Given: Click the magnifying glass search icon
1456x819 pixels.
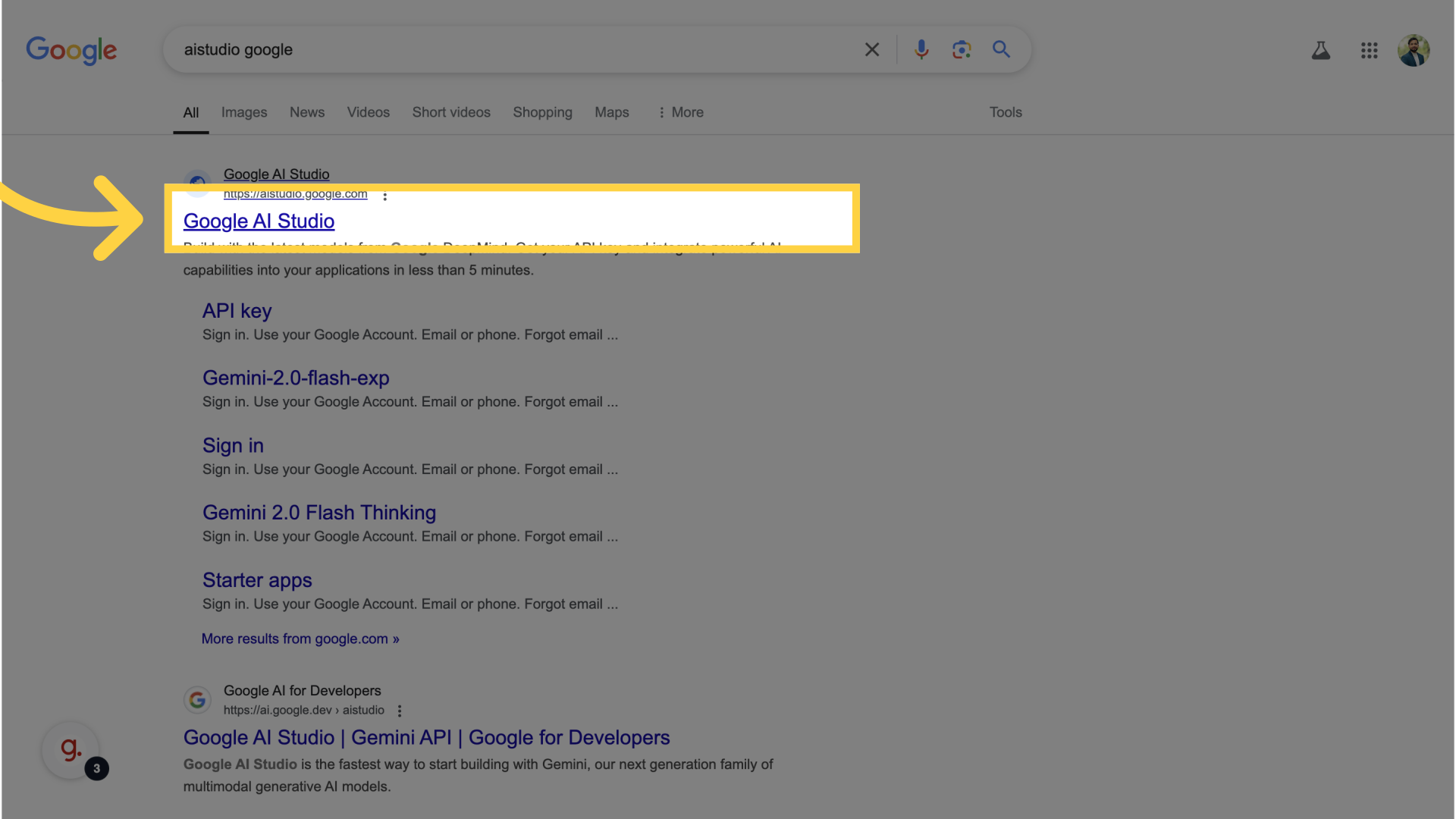Looking at the screenshot, I should pyautogui.click(x=1002, y=50).
